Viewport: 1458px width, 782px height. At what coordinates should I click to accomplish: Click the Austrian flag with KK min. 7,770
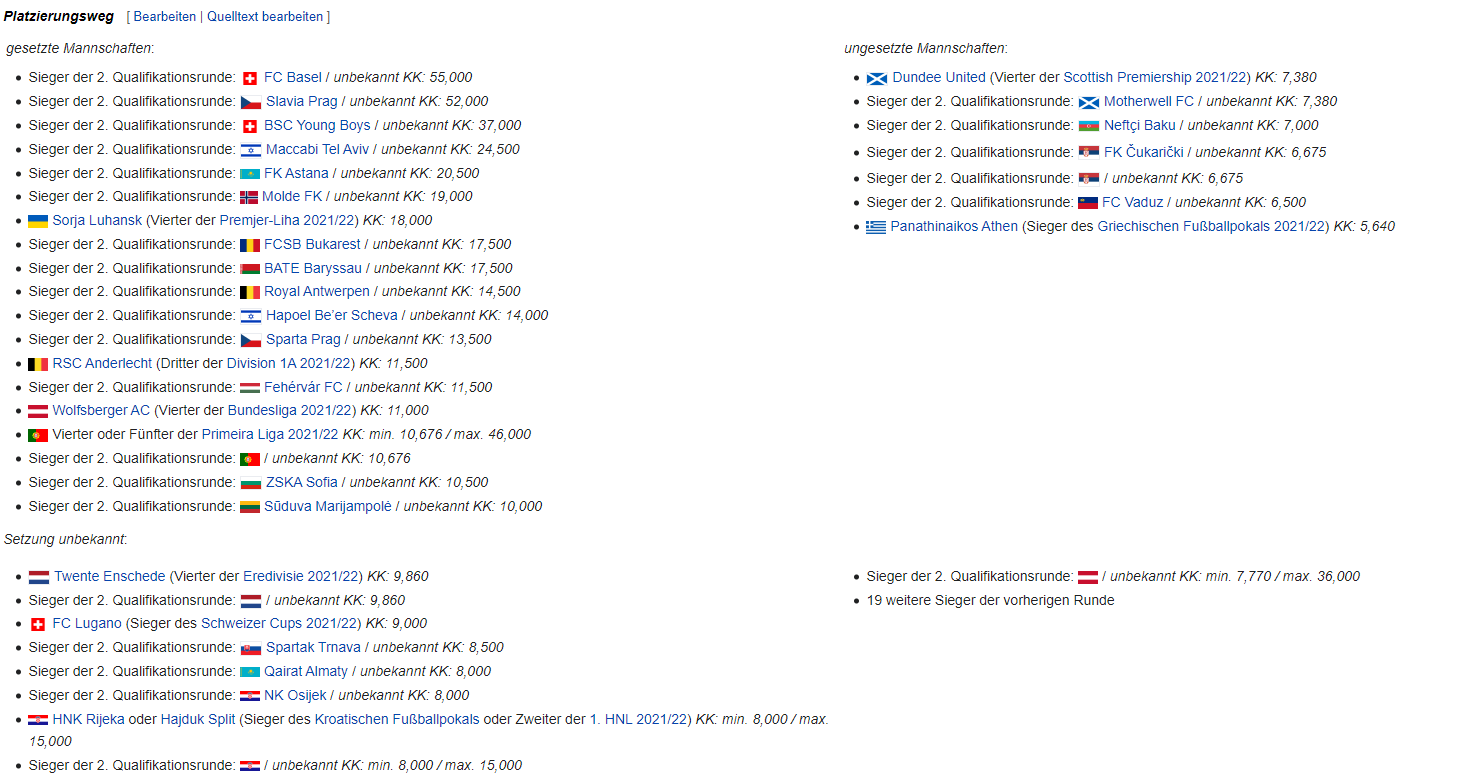[x=1088, y=577]
